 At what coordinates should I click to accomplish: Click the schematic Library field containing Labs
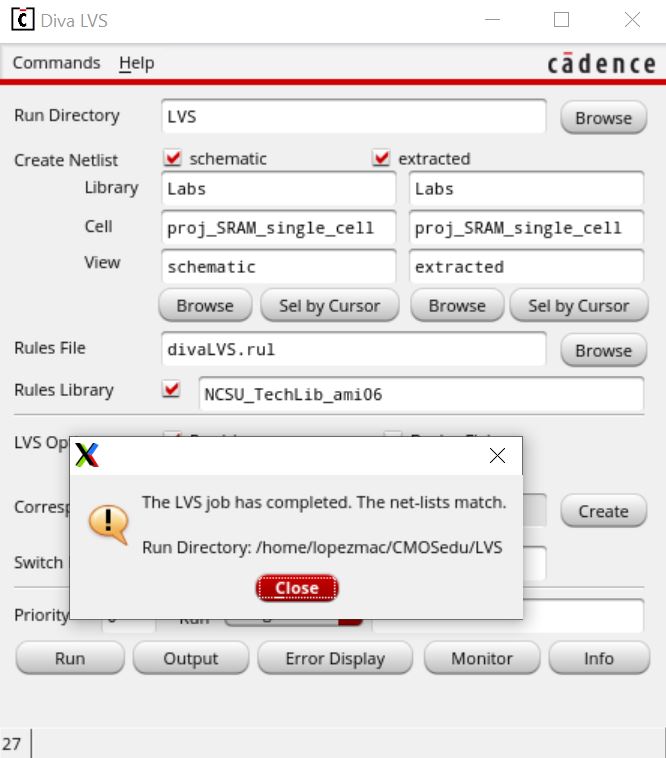(x=278, y=189)
